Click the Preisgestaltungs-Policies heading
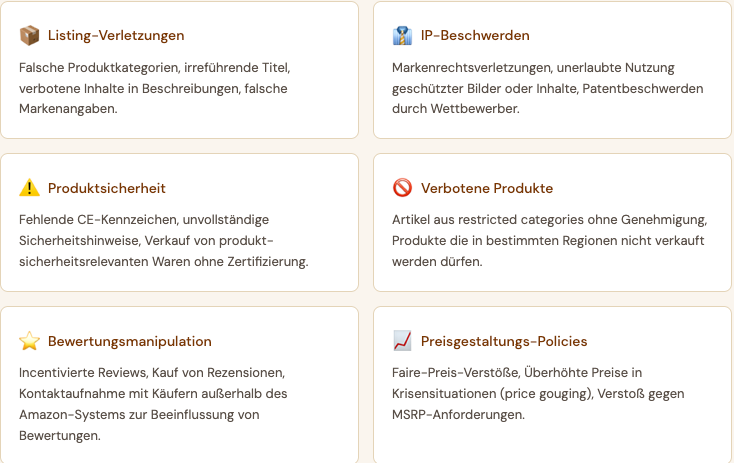The image size is (734, 463). (504, 341)
